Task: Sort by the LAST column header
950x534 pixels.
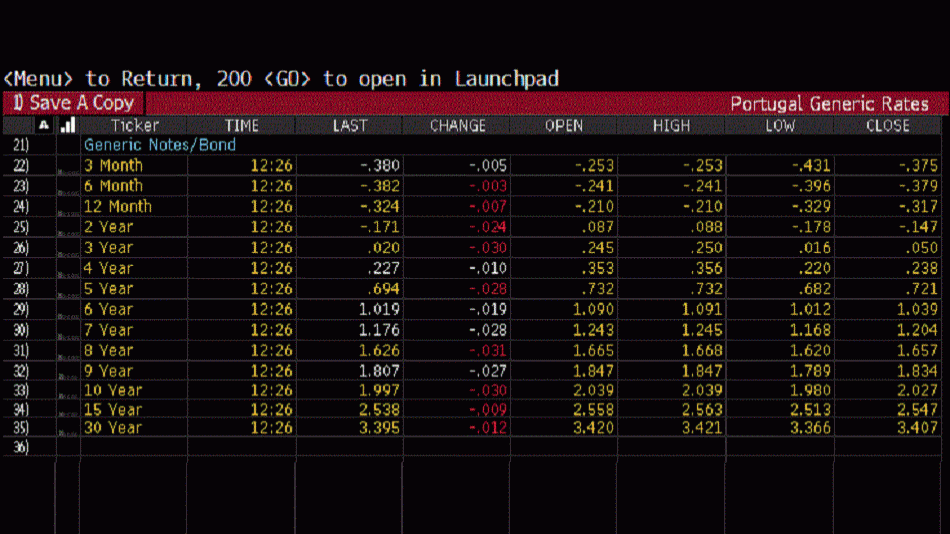Action: [x=349, y=126]
